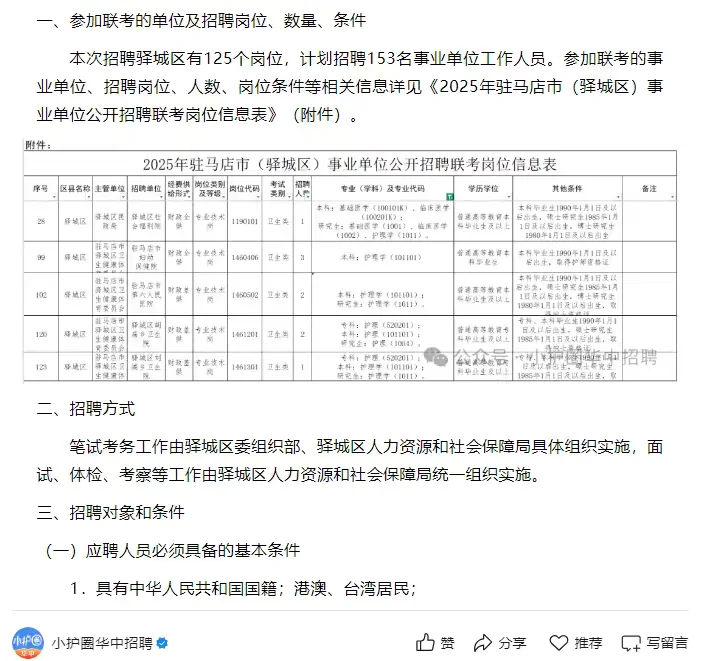The height and width of the screenshot is (661, 706).
Task: Click the table title 2025年驻马店市（驿城区）事业单位公开招聘联考岗位信息表
Action: coord(350,164)
